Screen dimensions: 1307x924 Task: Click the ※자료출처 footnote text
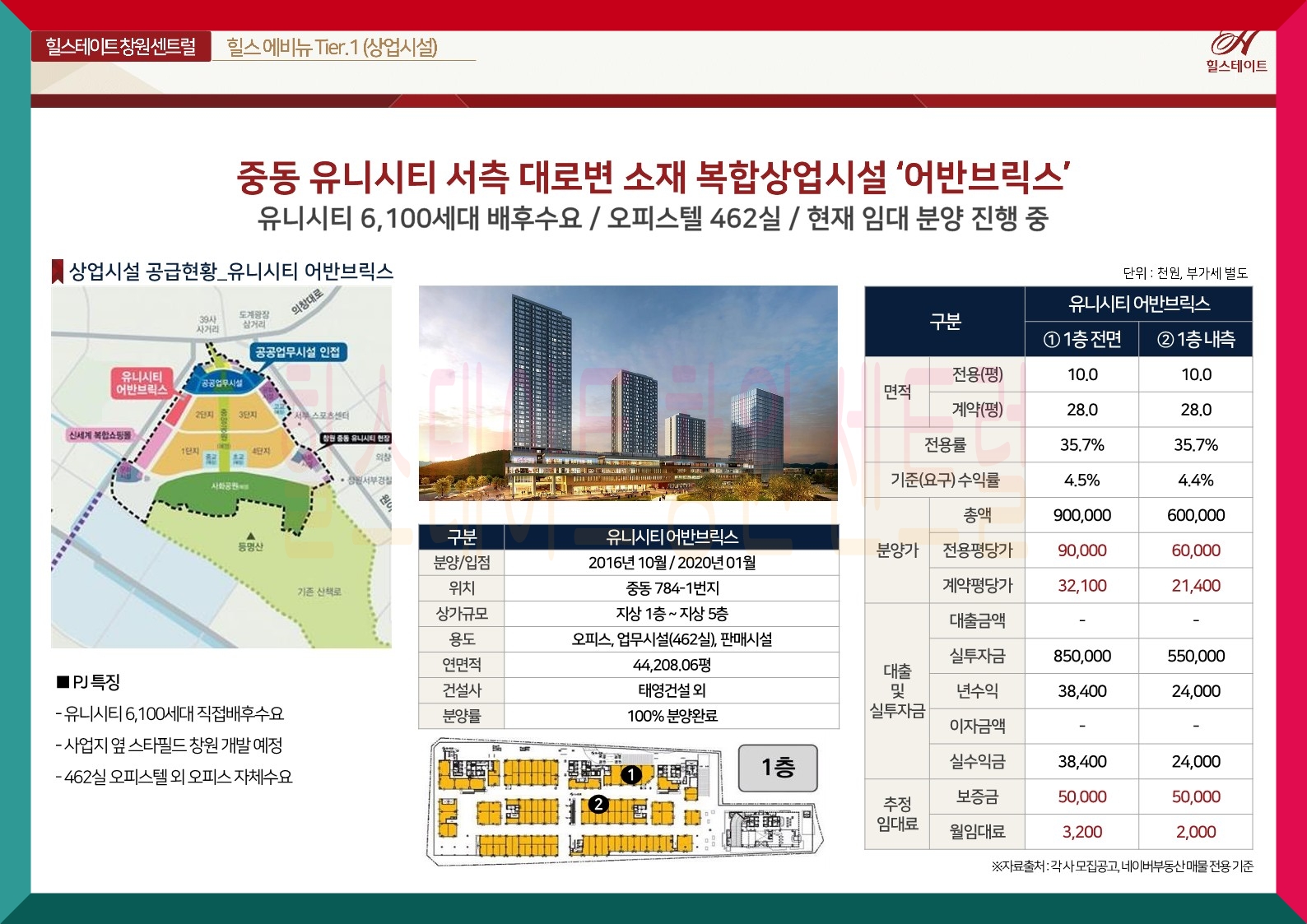pos(1123,866)
